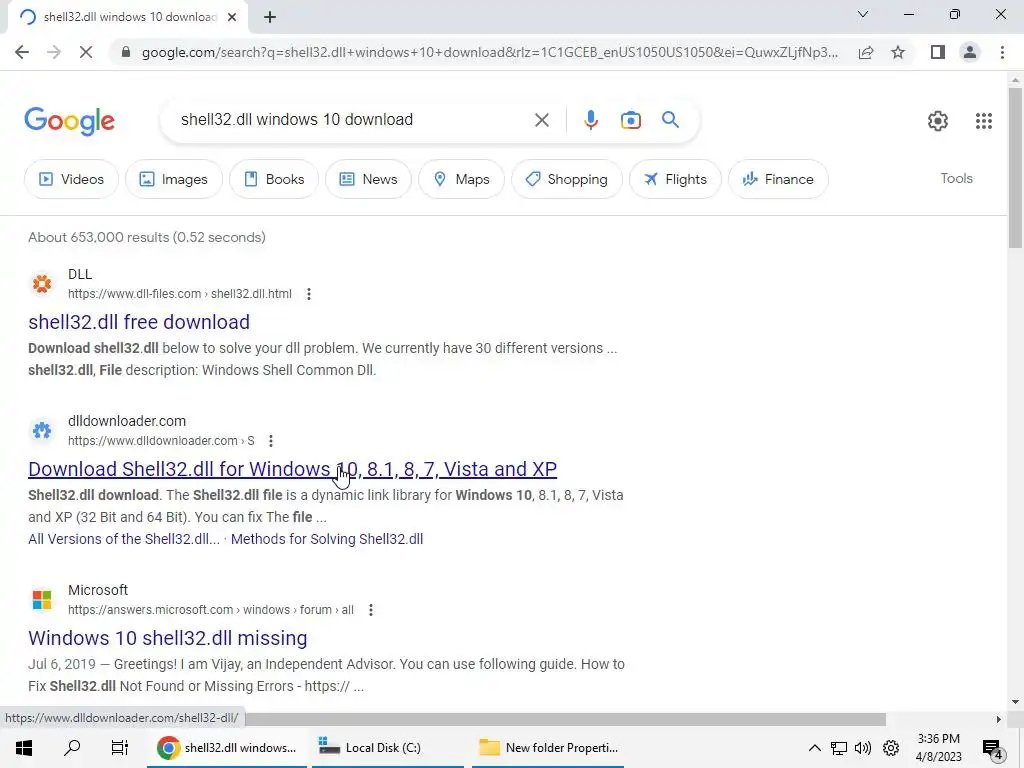Image resolution: width=1024 pixels, height=768 pixels.
Task: Go back to the previous page
Action: pyautogui.click(x=22, y=52)
